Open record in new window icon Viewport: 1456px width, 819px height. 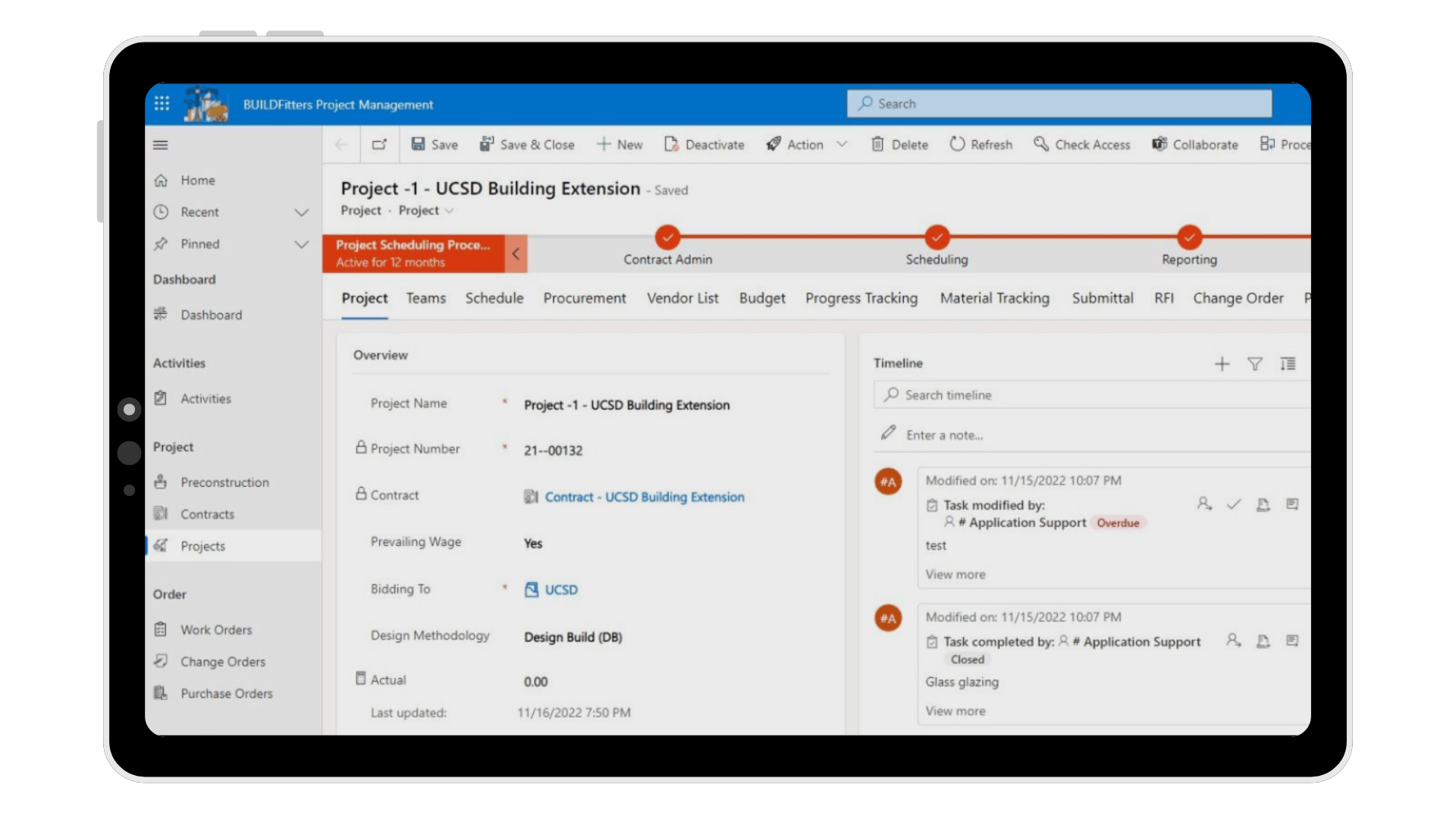pyautogui.click(x=379, y=144)
